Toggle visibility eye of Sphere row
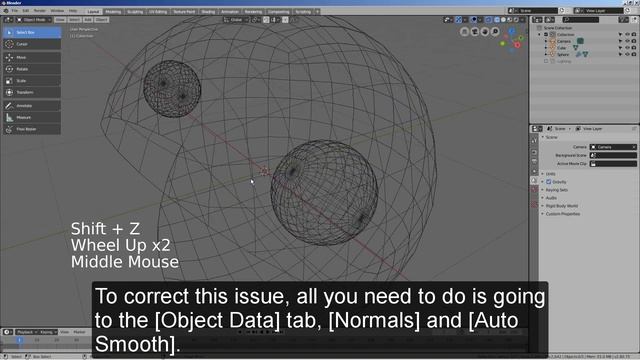640x360 pixels. coord(627,54)
